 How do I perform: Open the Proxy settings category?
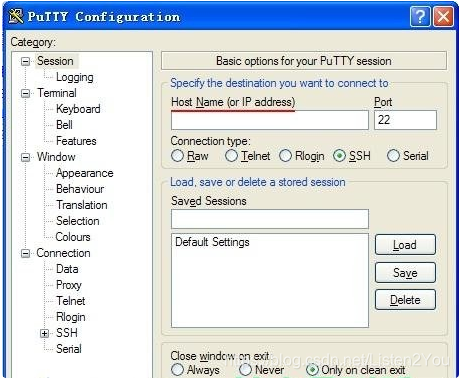pos(69,285)
